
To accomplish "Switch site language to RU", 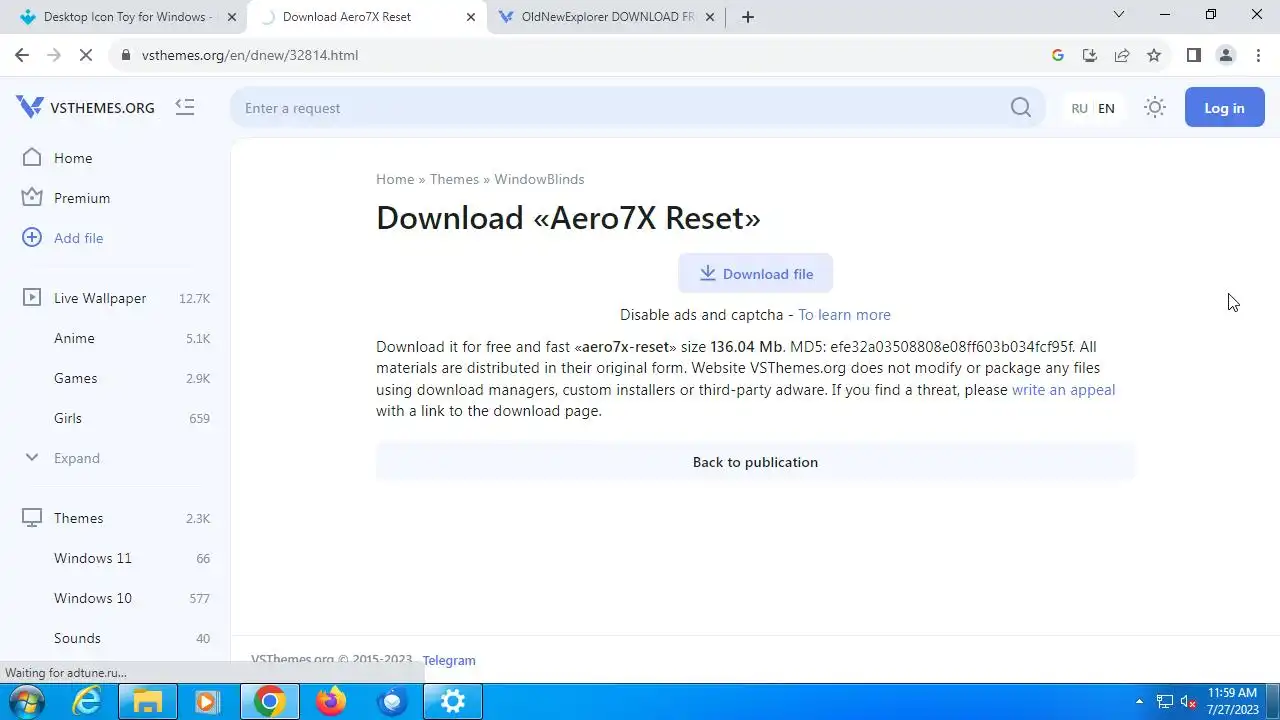I will coord(1079,108).
